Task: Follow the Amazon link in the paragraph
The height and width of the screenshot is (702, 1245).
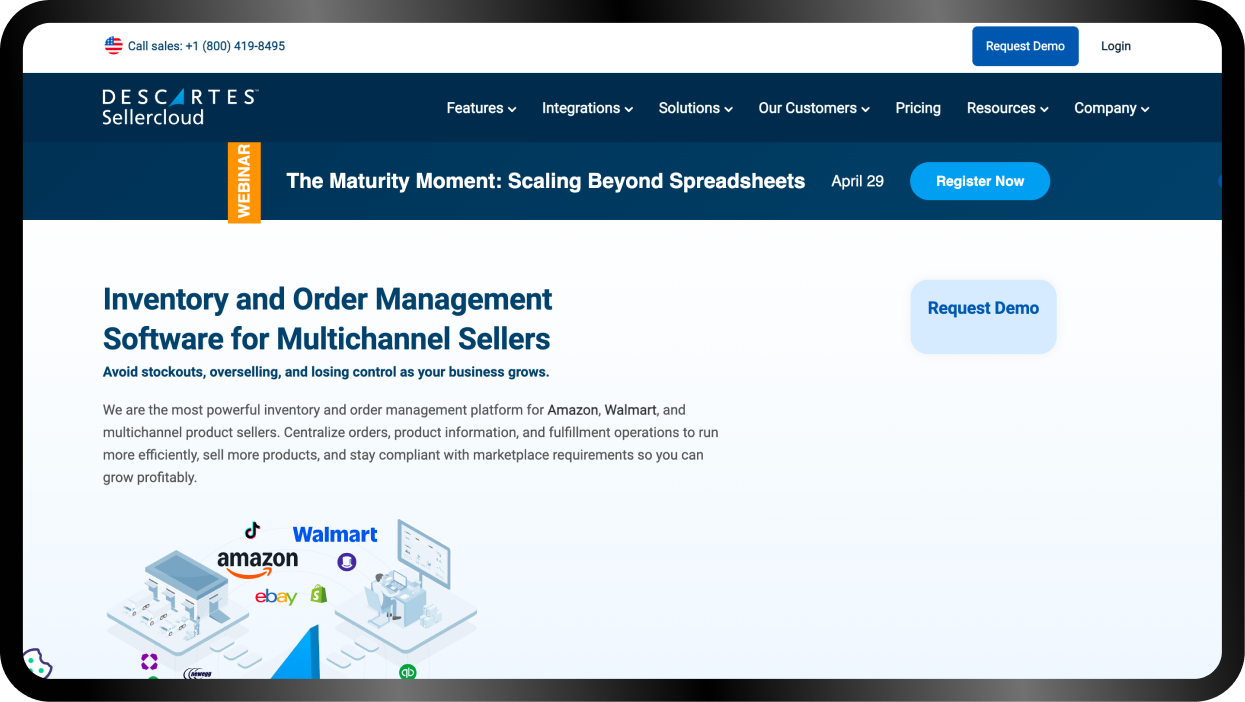Action: coord(572,410)
